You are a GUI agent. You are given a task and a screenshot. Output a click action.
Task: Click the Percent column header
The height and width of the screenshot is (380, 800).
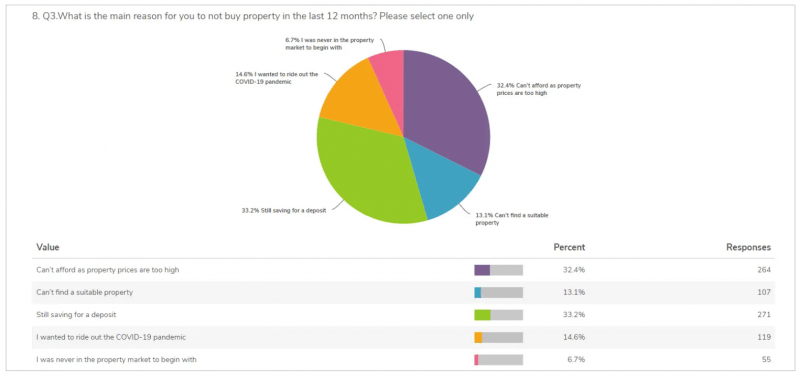(569, 247)
